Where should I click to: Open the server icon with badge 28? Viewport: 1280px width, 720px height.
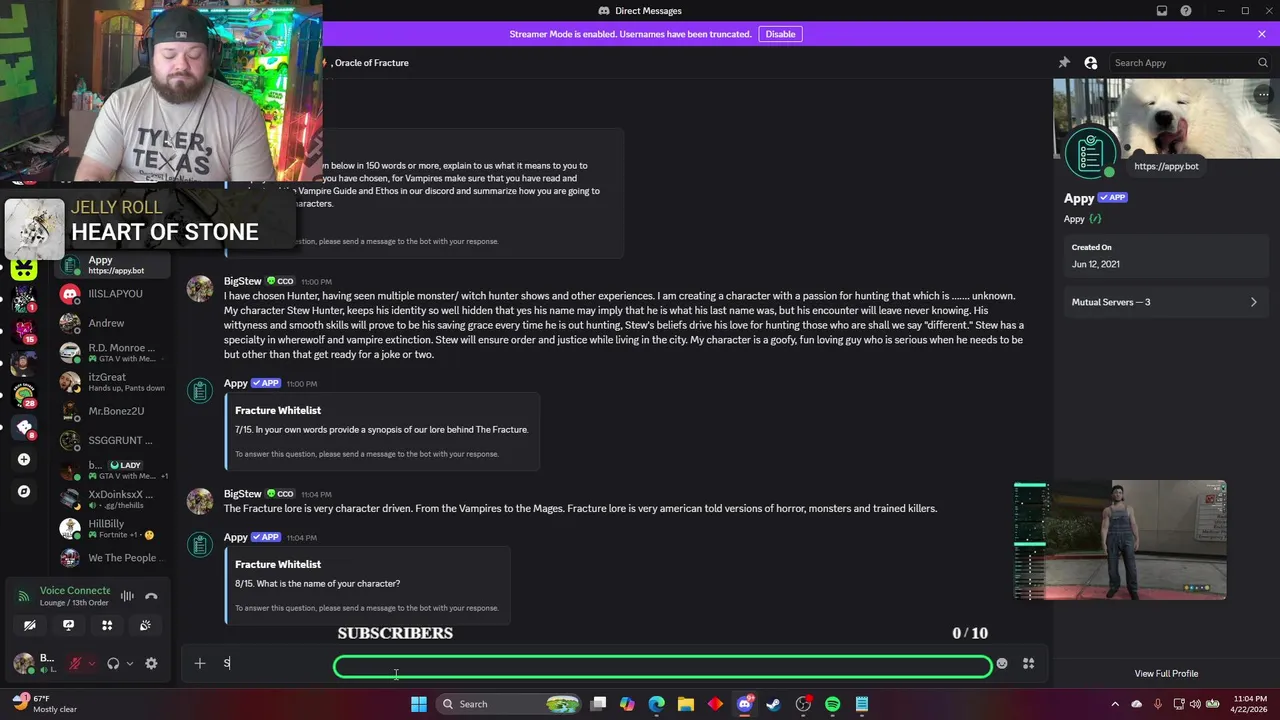click(x=24, y=393)
